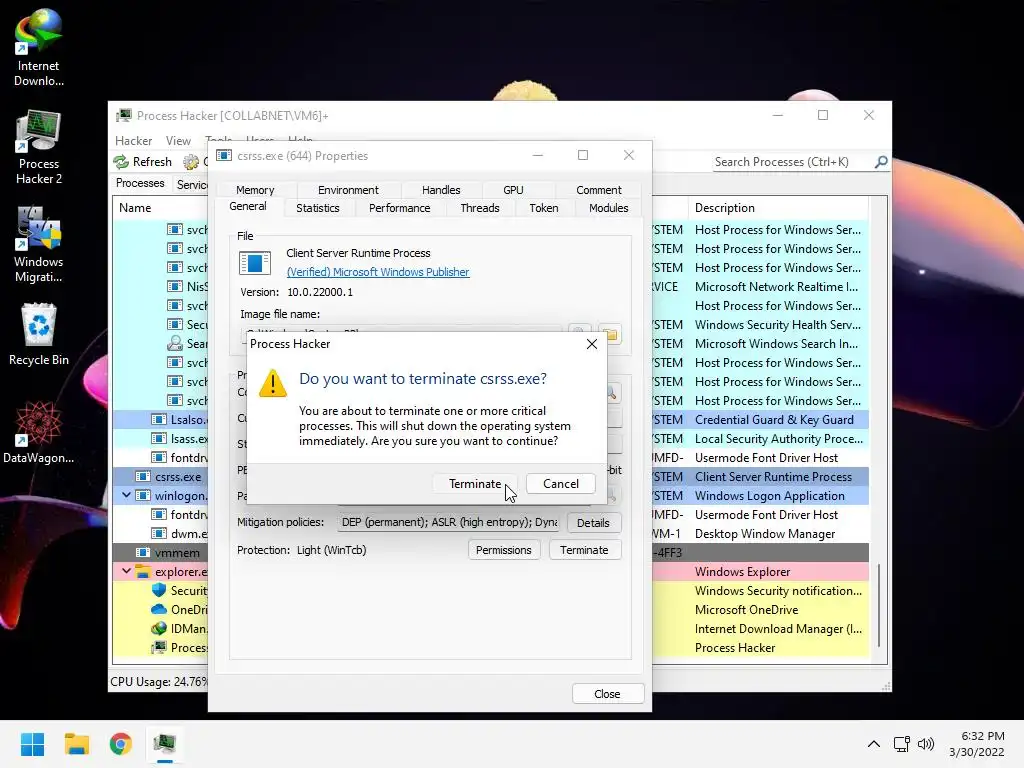1024x768 pixels.
Task: Select 'Microsoft Network Realtime' description row
Action: 776,287
